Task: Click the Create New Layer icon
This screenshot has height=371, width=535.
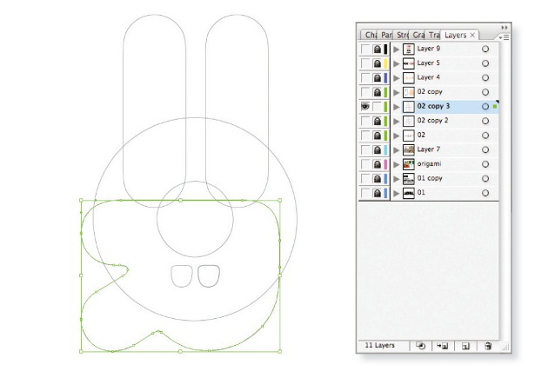Action: click(x=466, y=346)
